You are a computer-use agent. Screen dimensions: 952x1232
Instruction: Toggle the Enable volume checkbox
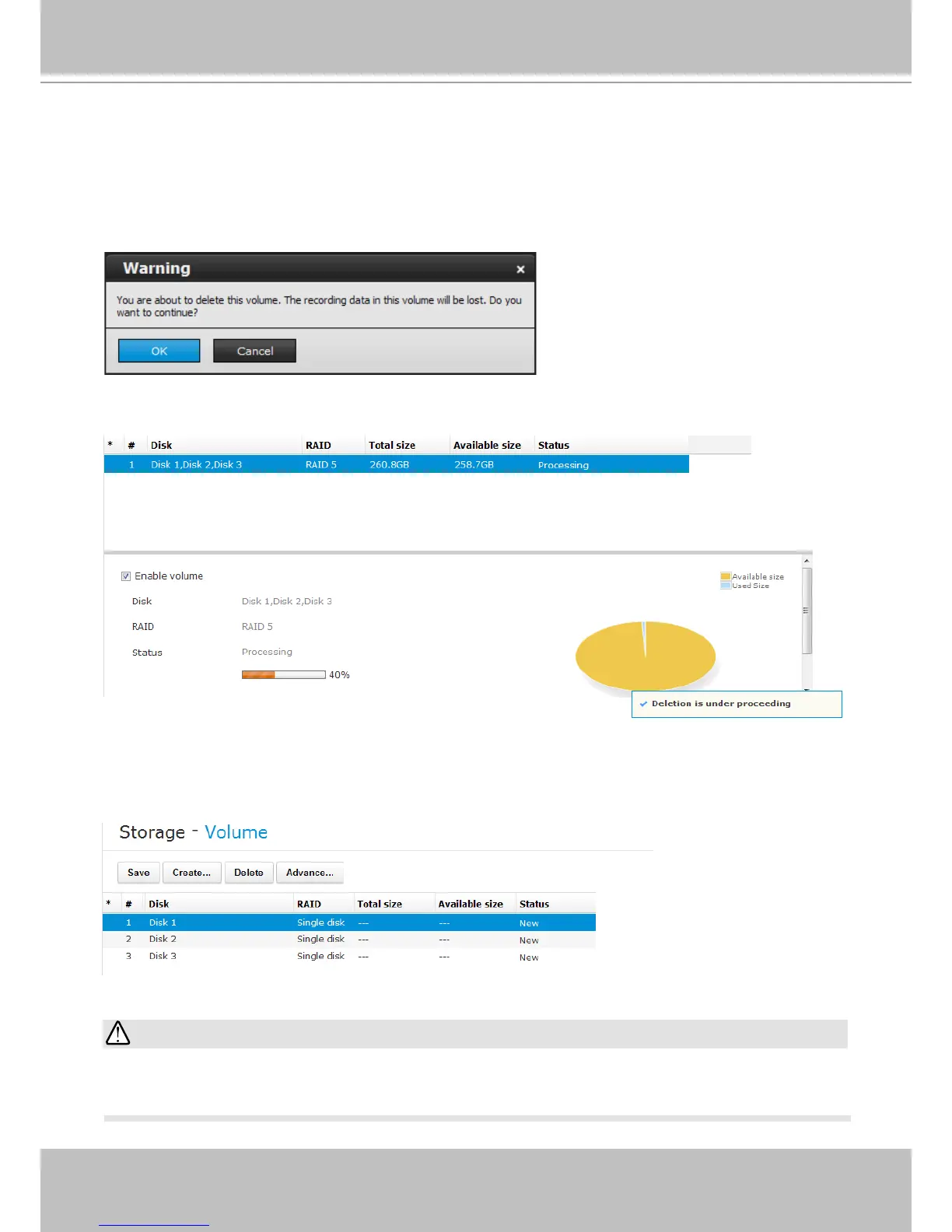point(126,576)
